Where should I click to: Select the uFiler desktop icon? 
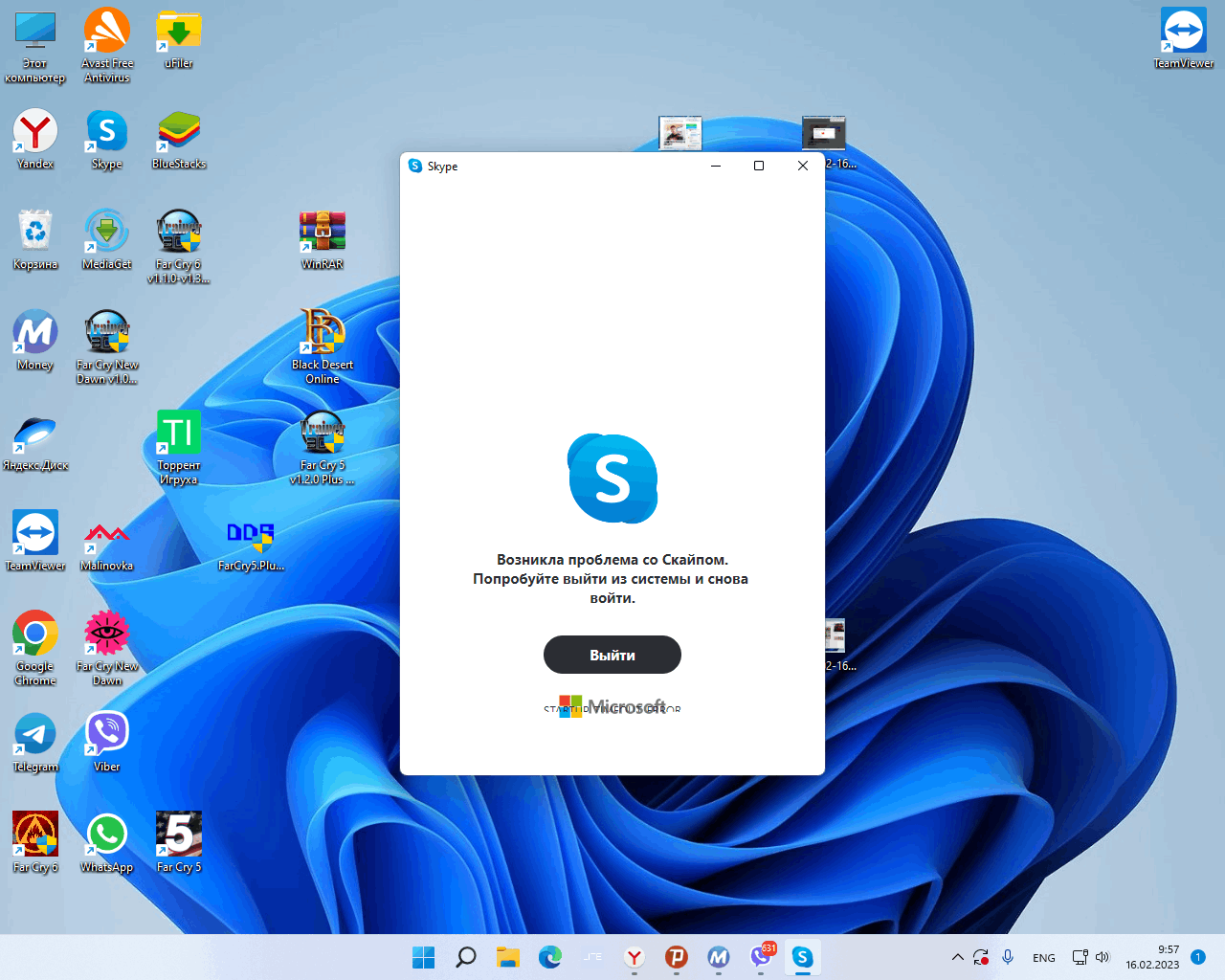tap(179, 40)
